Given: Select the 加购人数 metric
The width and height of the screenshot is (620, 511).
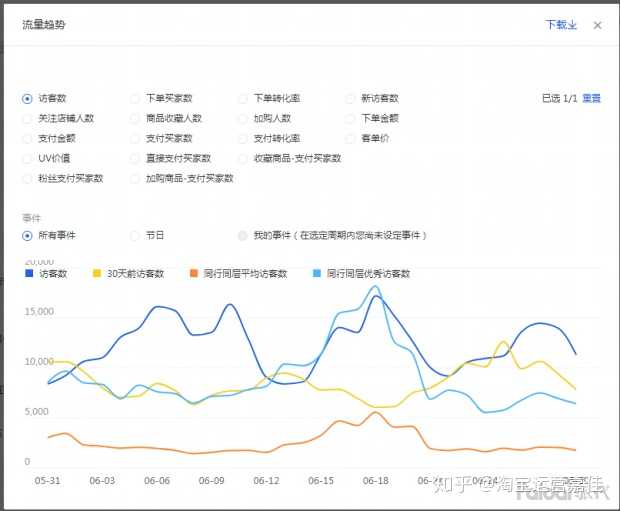Looking at the screenshot, I should pos(243,118).
